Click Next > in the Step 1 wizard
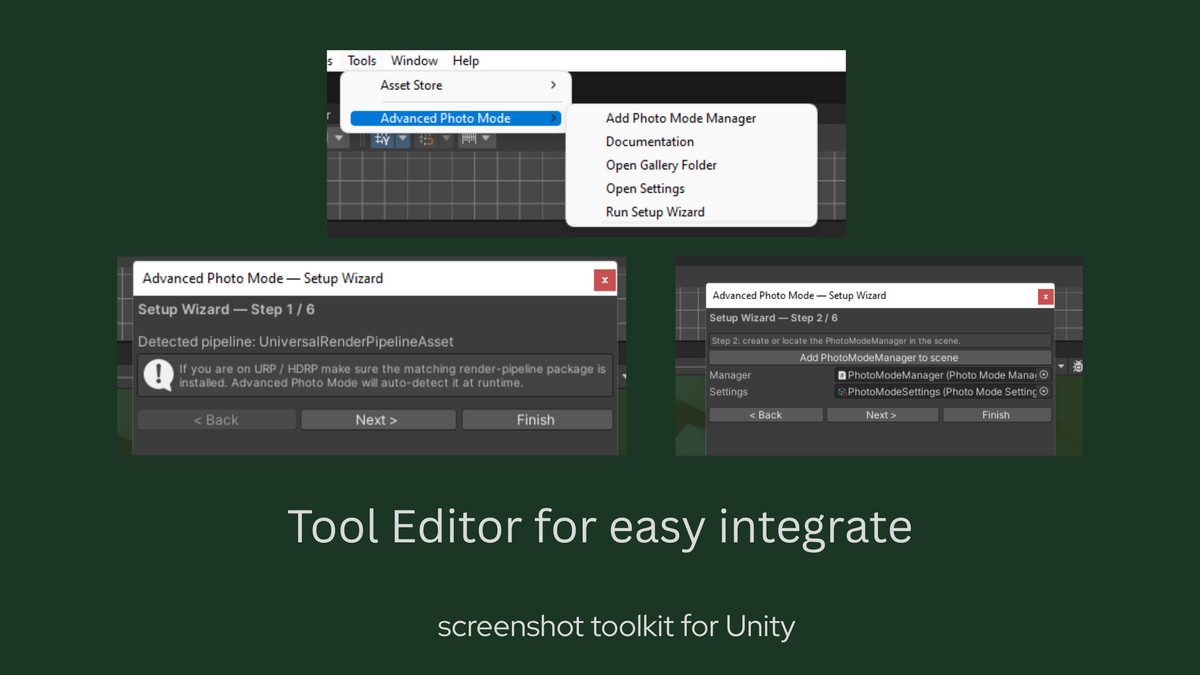 point(378,420)
